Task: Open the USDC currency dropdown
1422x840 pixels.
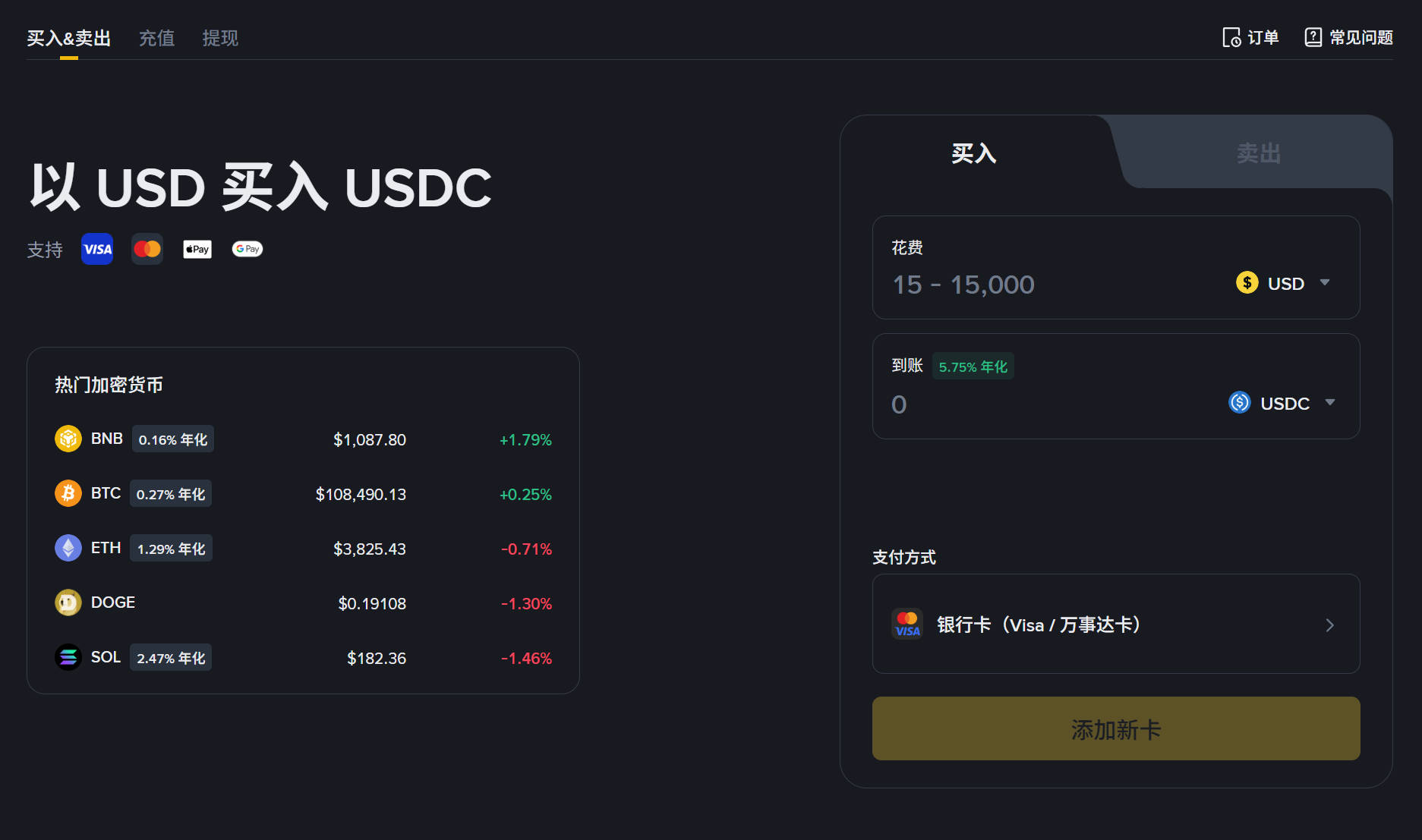Action: (1283, 403)
